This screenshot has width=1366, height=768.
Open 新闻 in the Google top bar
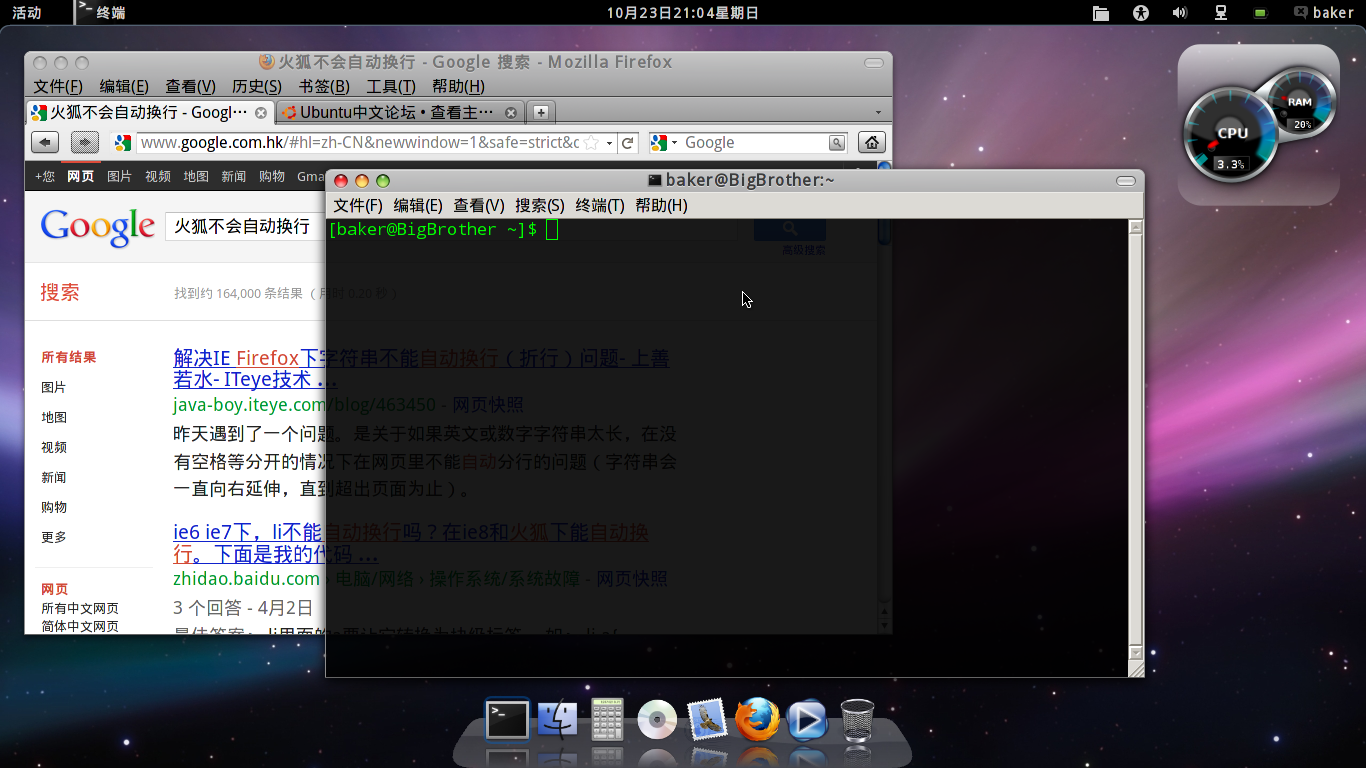[x=234, y=176]
